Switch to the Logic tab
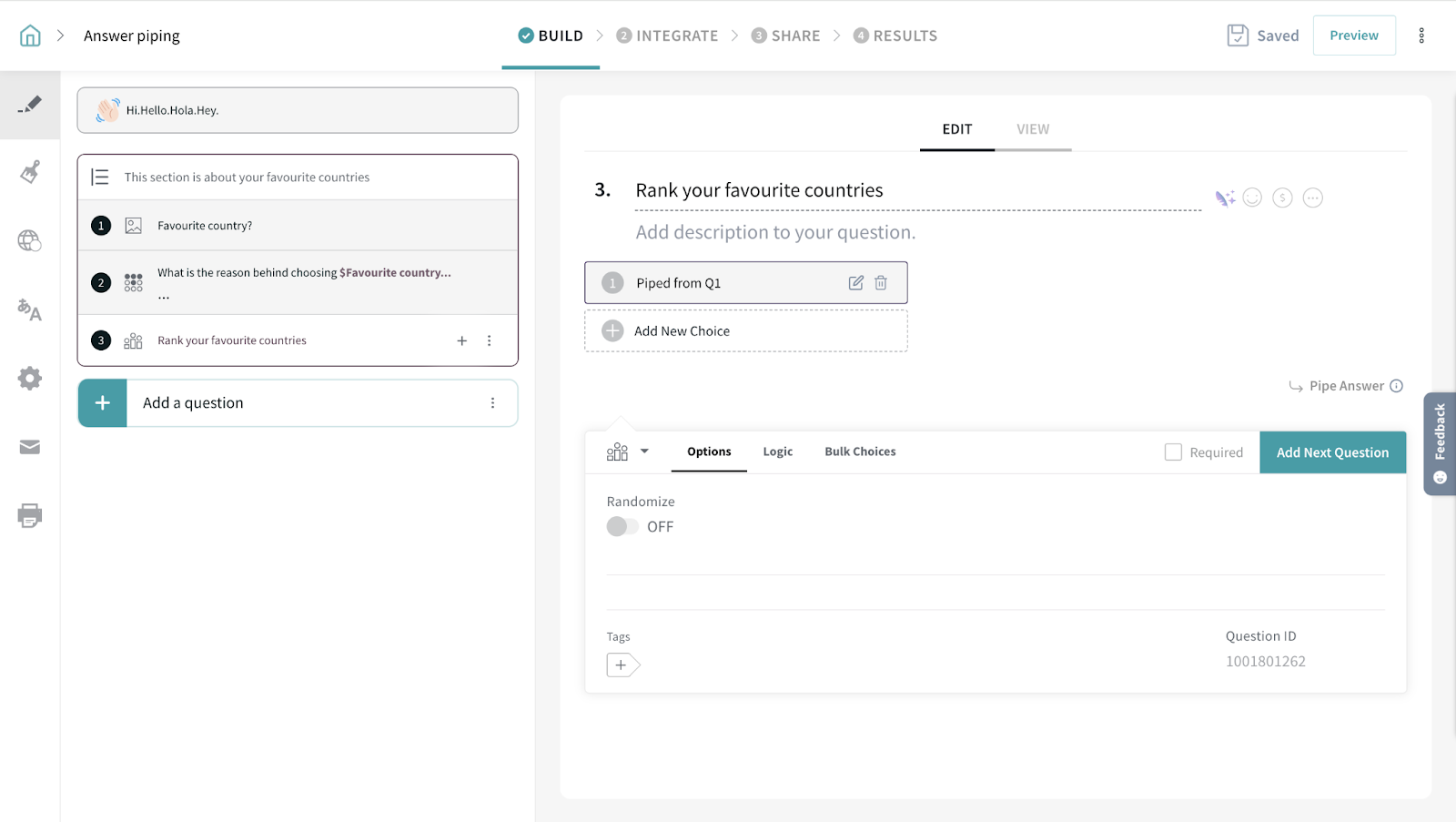 (x=777, y=452)
